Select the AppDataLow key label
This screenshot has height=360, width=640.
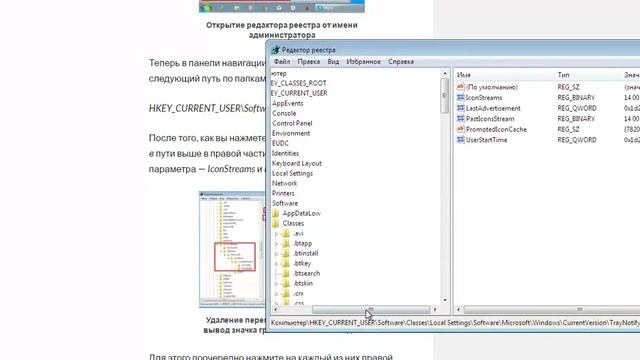(302, 213)
